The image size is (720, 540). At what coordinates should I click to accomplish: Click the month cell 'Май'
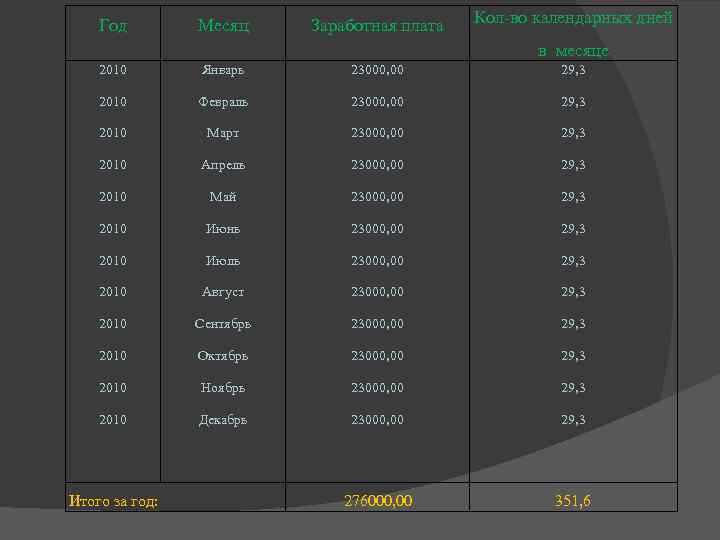pos(223,197)
